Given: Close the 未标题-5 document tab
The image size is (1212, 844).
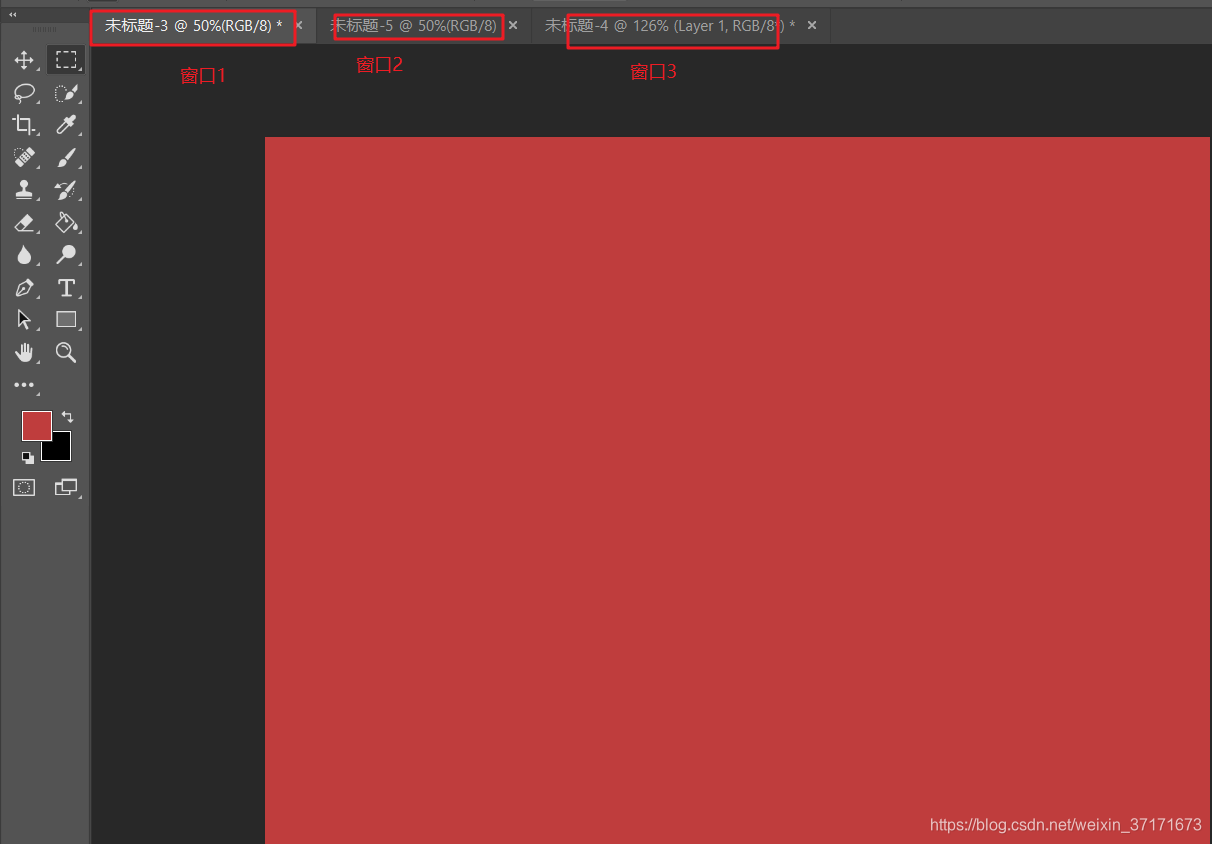Looking at the screenshot, I should (x=513, y=26).
